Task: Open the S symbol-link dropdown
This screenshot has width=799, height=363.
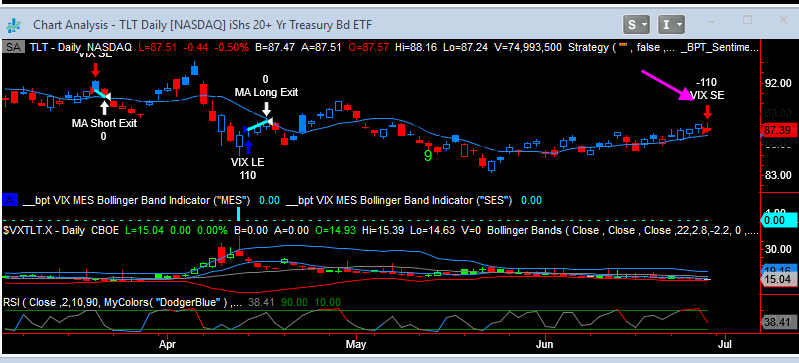Action: (x=637, y=24)
